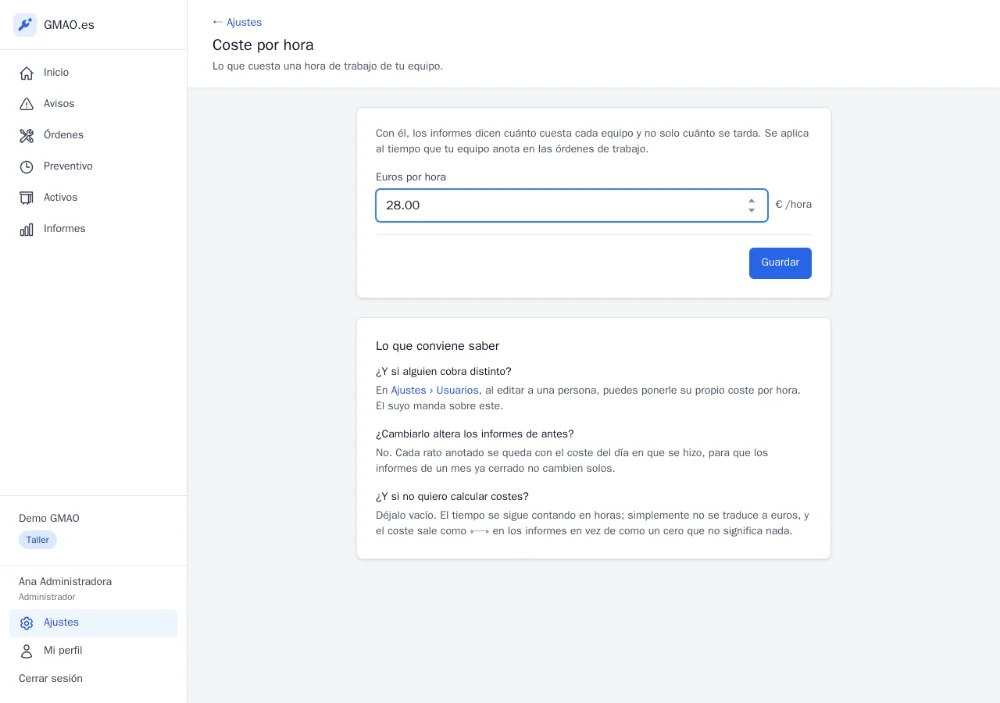Open Órdenes via the tools icon
The image size is (1000, 703).
[x=26, y=135]
